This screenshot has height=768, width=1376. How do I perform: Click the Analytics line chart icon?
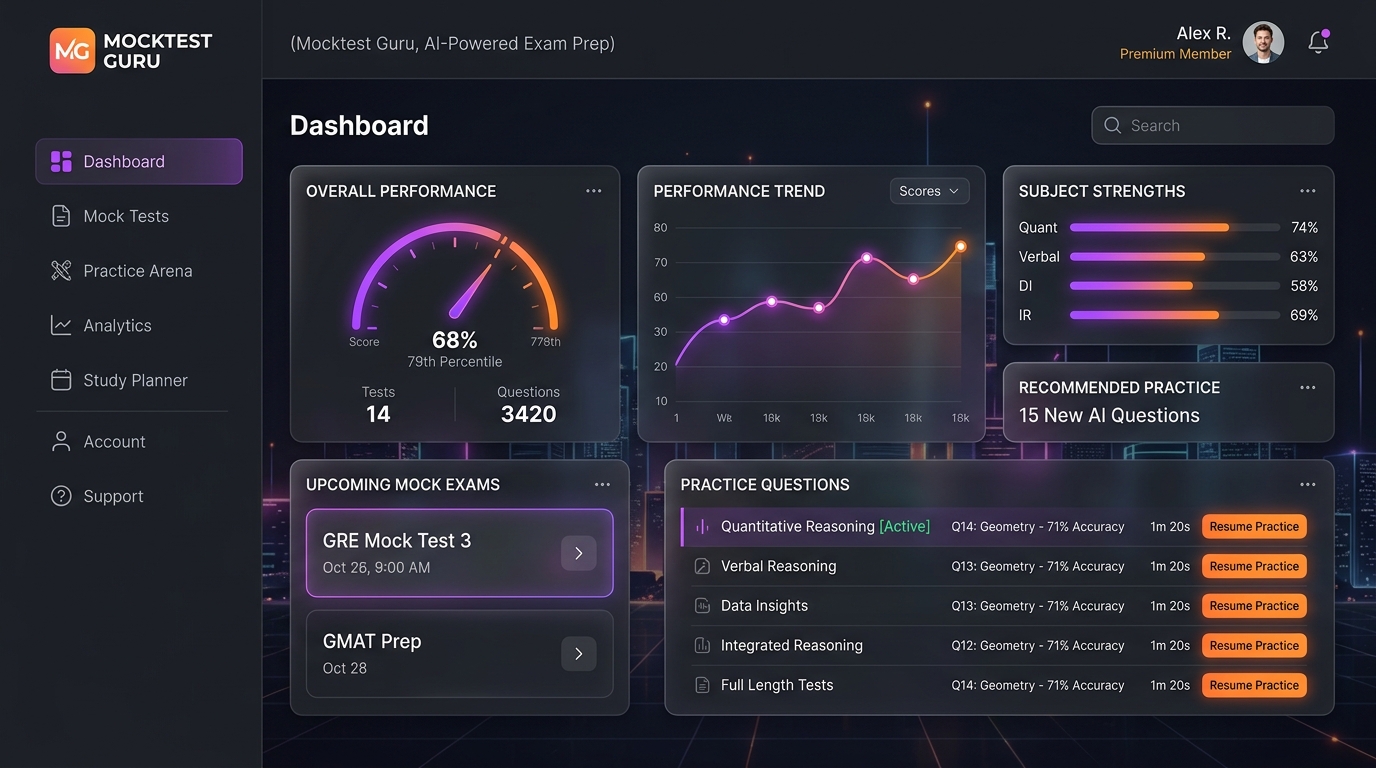point(61,326)
